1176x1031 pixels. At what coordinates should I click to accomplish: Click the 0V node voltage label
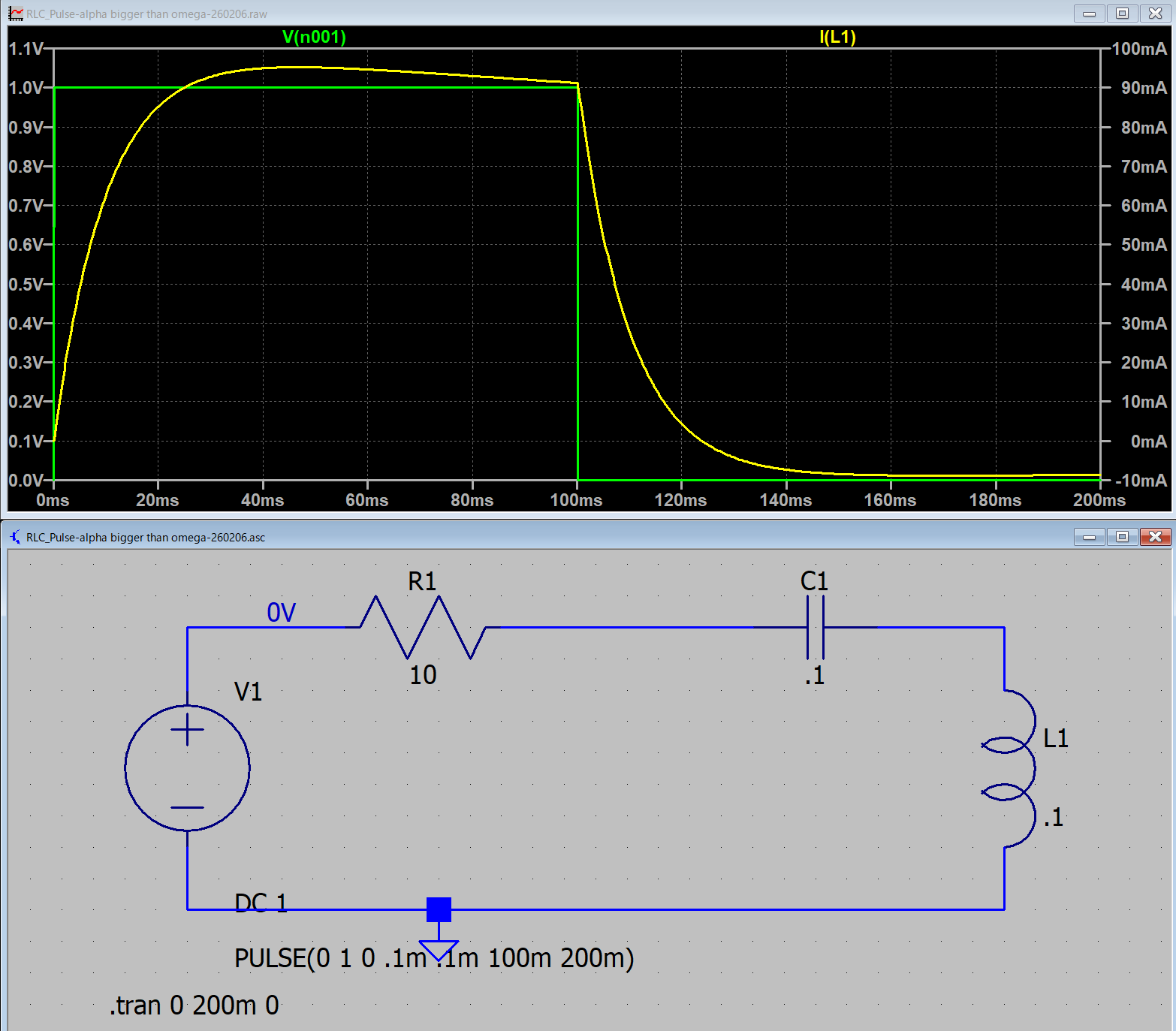pos(282,613)
